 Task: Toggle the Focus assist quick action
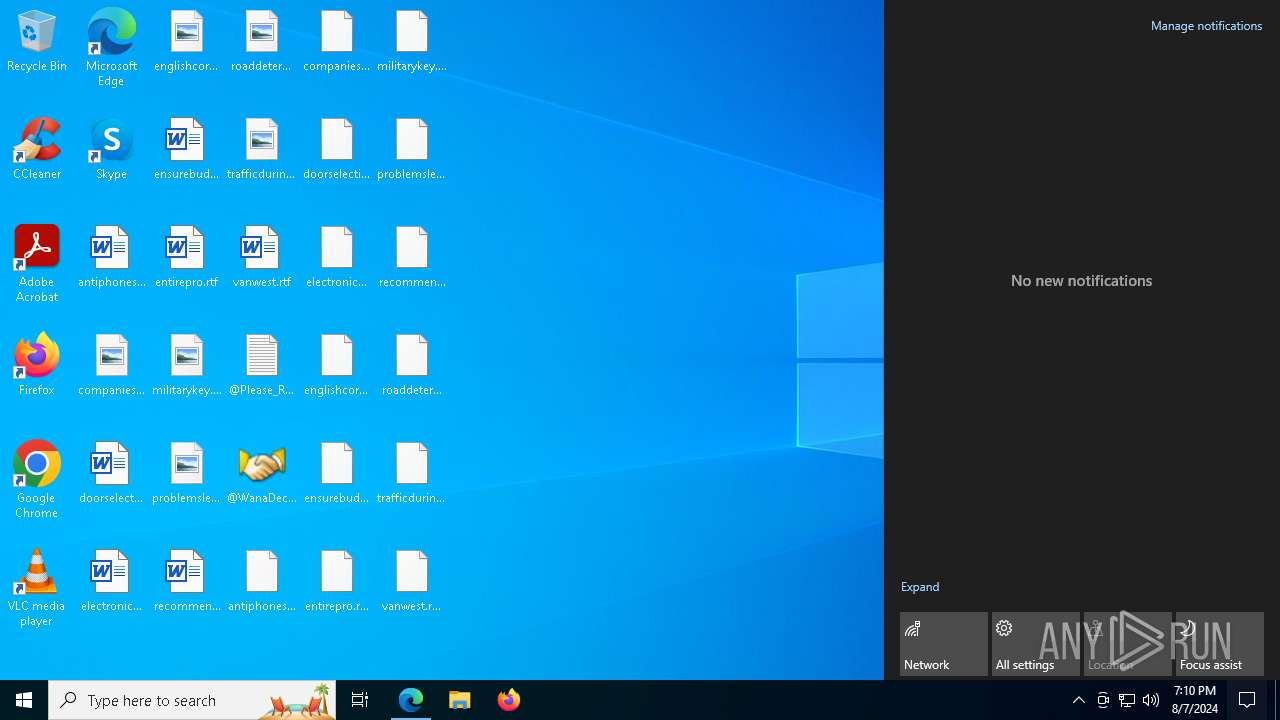1219,644
